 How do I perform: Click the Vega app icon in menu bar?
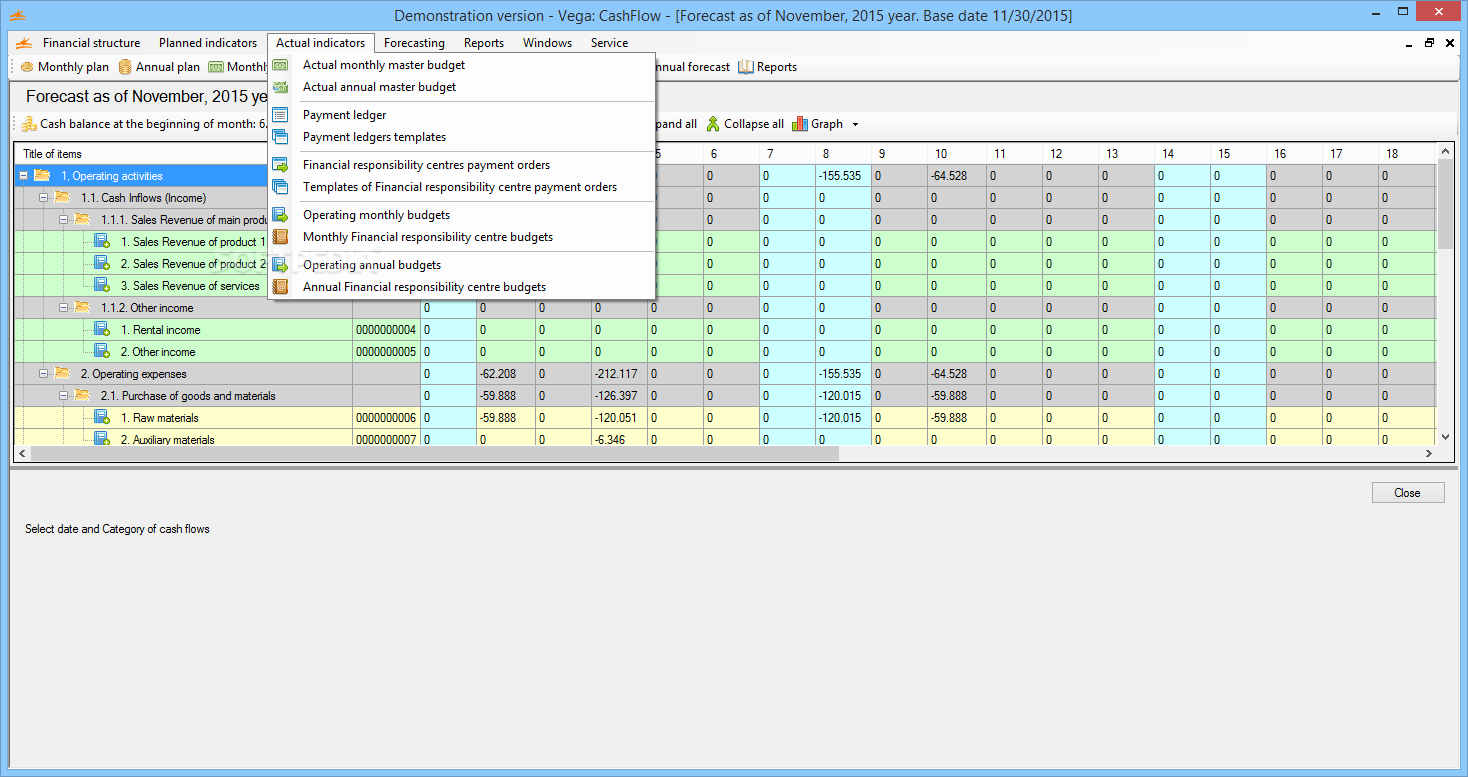click(24, 43)
